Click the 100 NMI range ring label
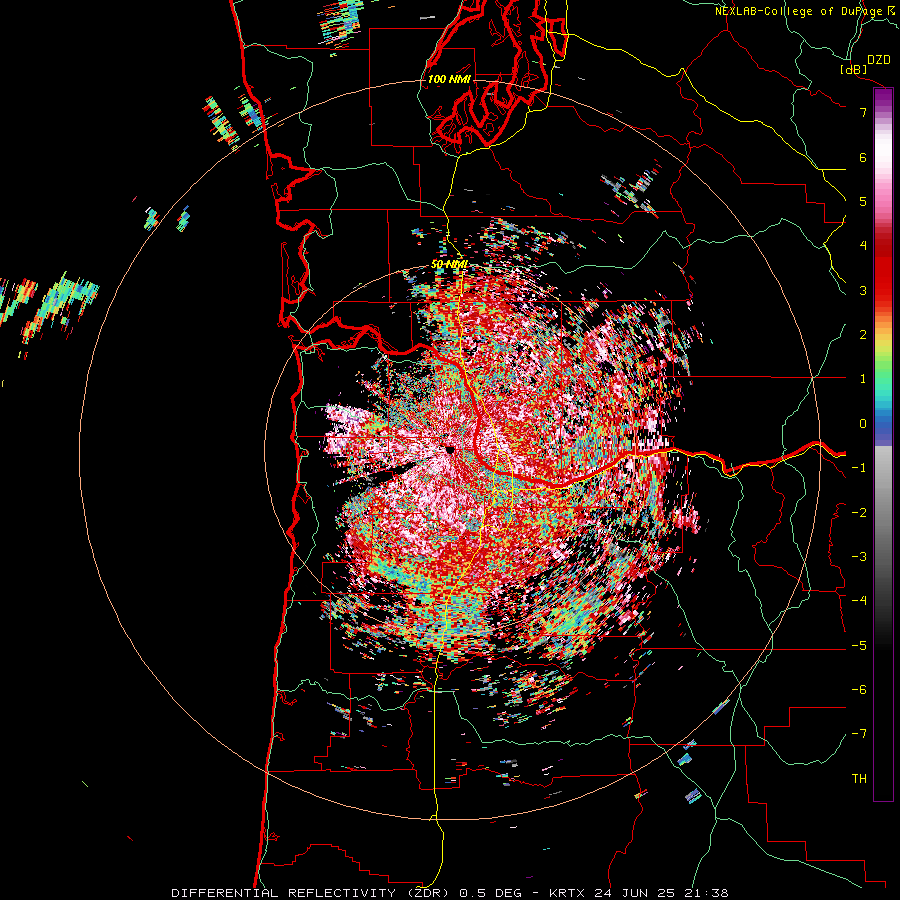 [x=449, y=79]
